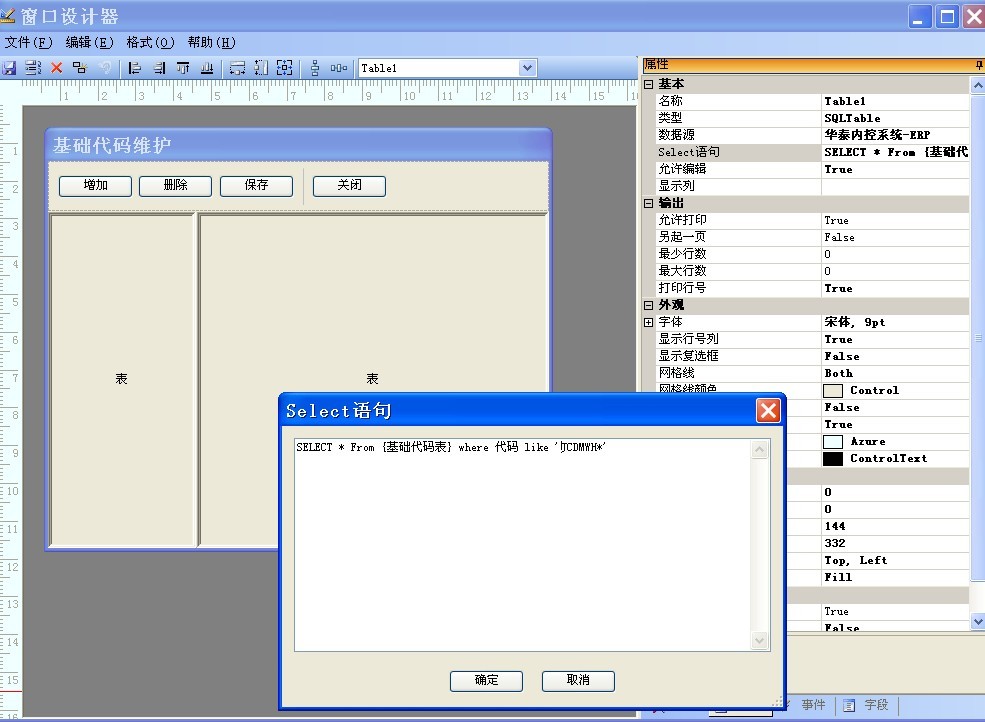Click 取消 in the Select语句 dialog
The height and width of the screenshot is (722, 985).
point(578,680)
